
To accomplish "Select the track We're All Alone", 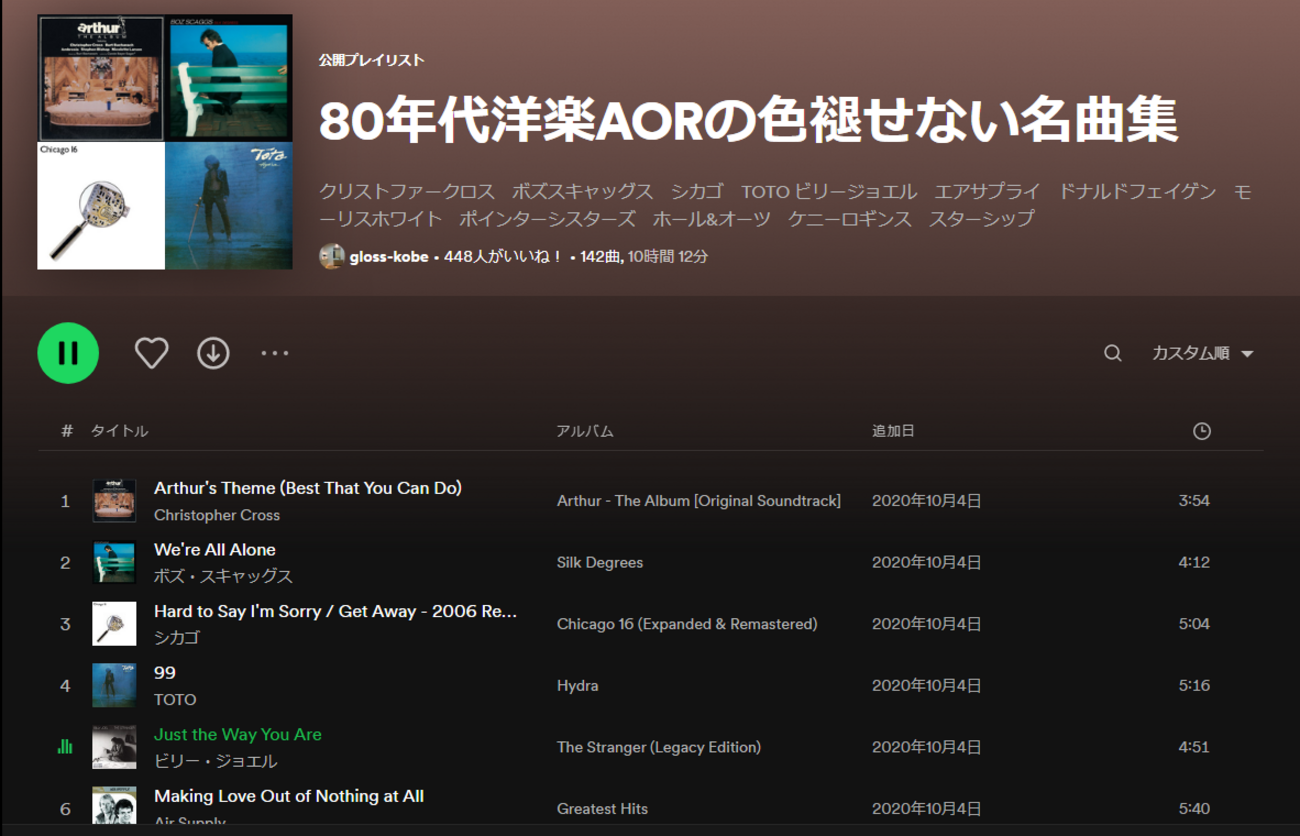I will coord(215,550).
